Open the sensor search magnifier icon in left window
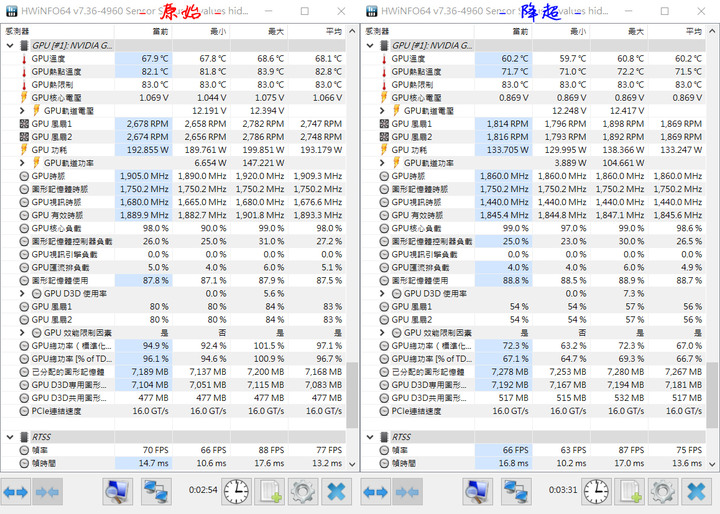The height and width of the screenshot is (514, 720). 118,492
